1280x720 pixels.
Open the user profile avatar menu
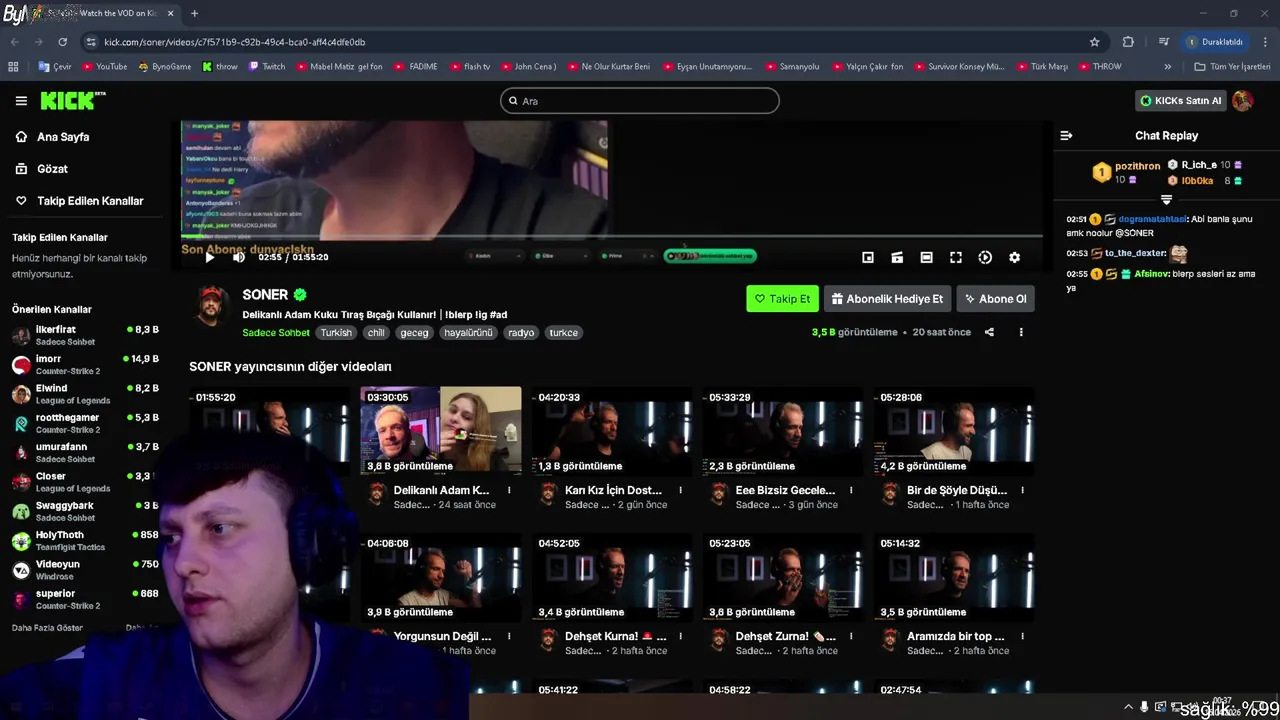1243,100
